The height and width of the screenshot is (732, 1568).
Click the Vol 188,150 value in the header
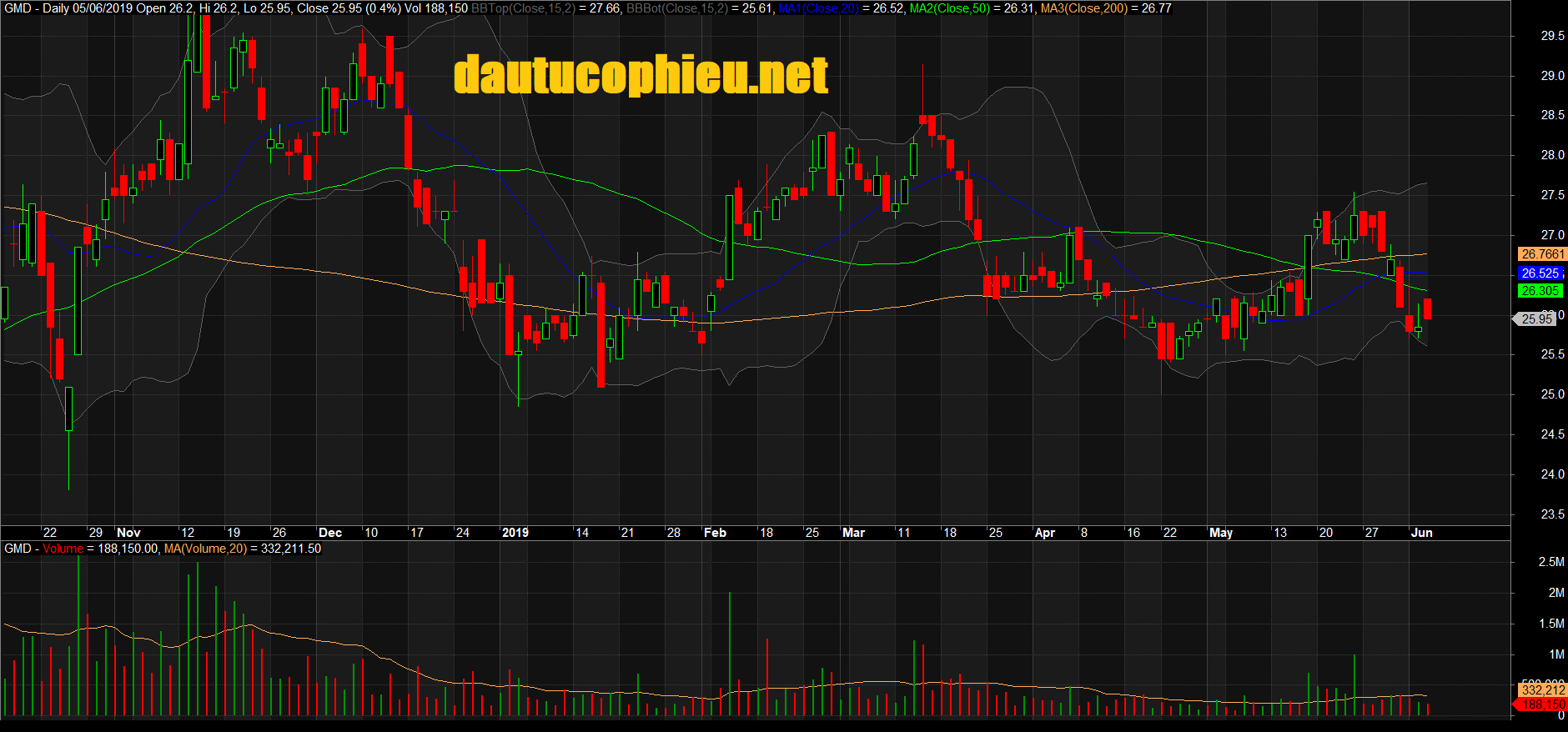[x=435, y=8]
